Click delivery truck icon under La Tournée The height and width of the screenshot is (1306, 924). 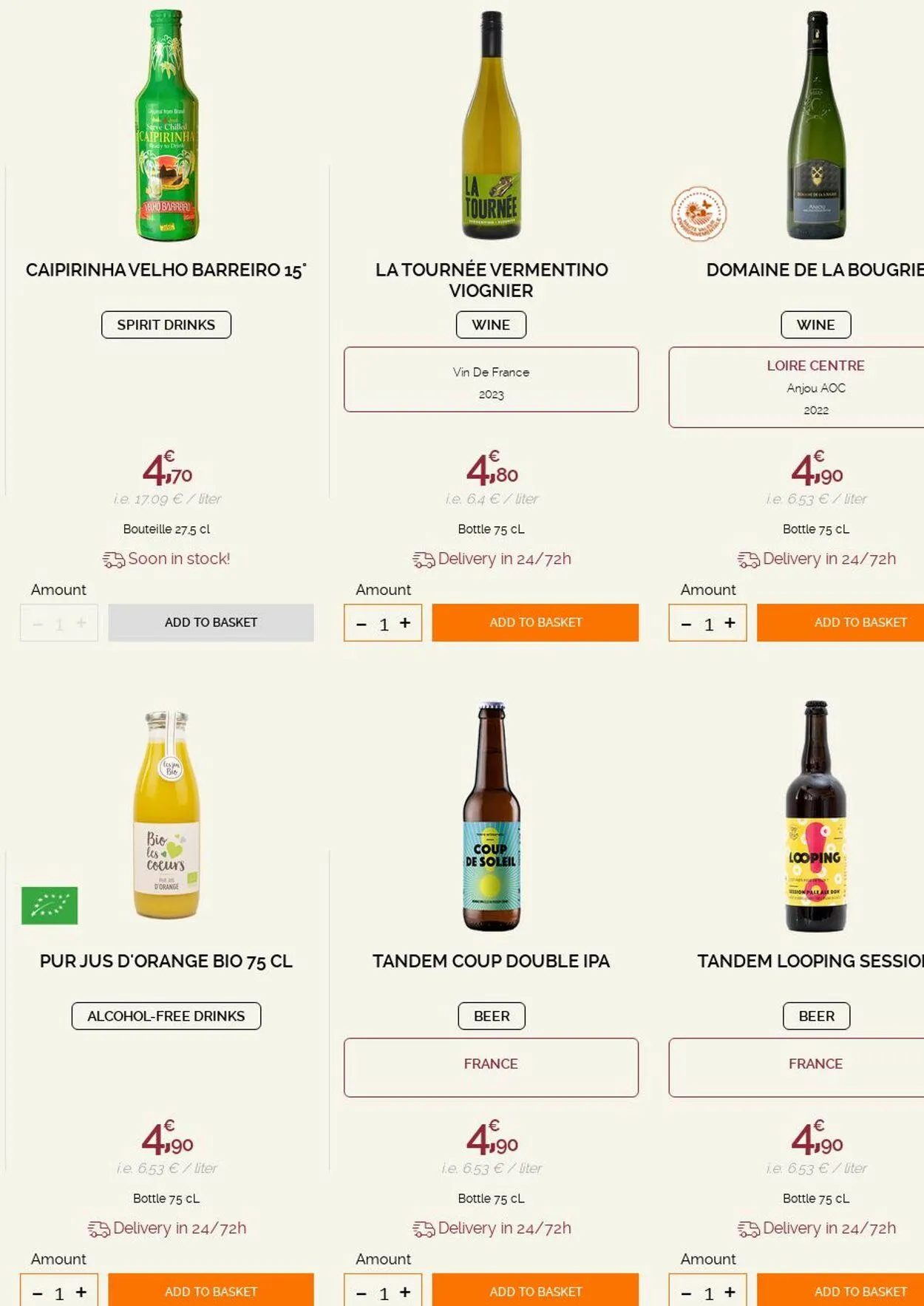pos(424,560)
